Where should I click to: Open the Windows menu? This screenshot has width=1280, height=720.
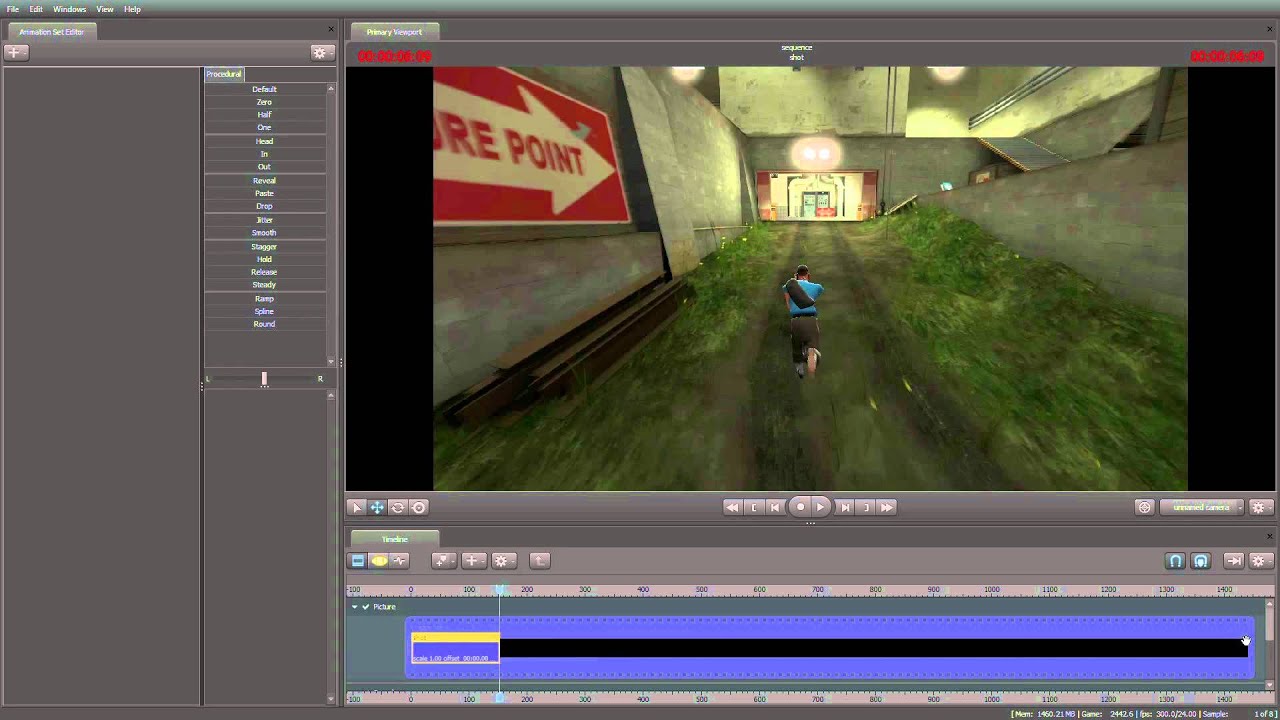point(69,9)
